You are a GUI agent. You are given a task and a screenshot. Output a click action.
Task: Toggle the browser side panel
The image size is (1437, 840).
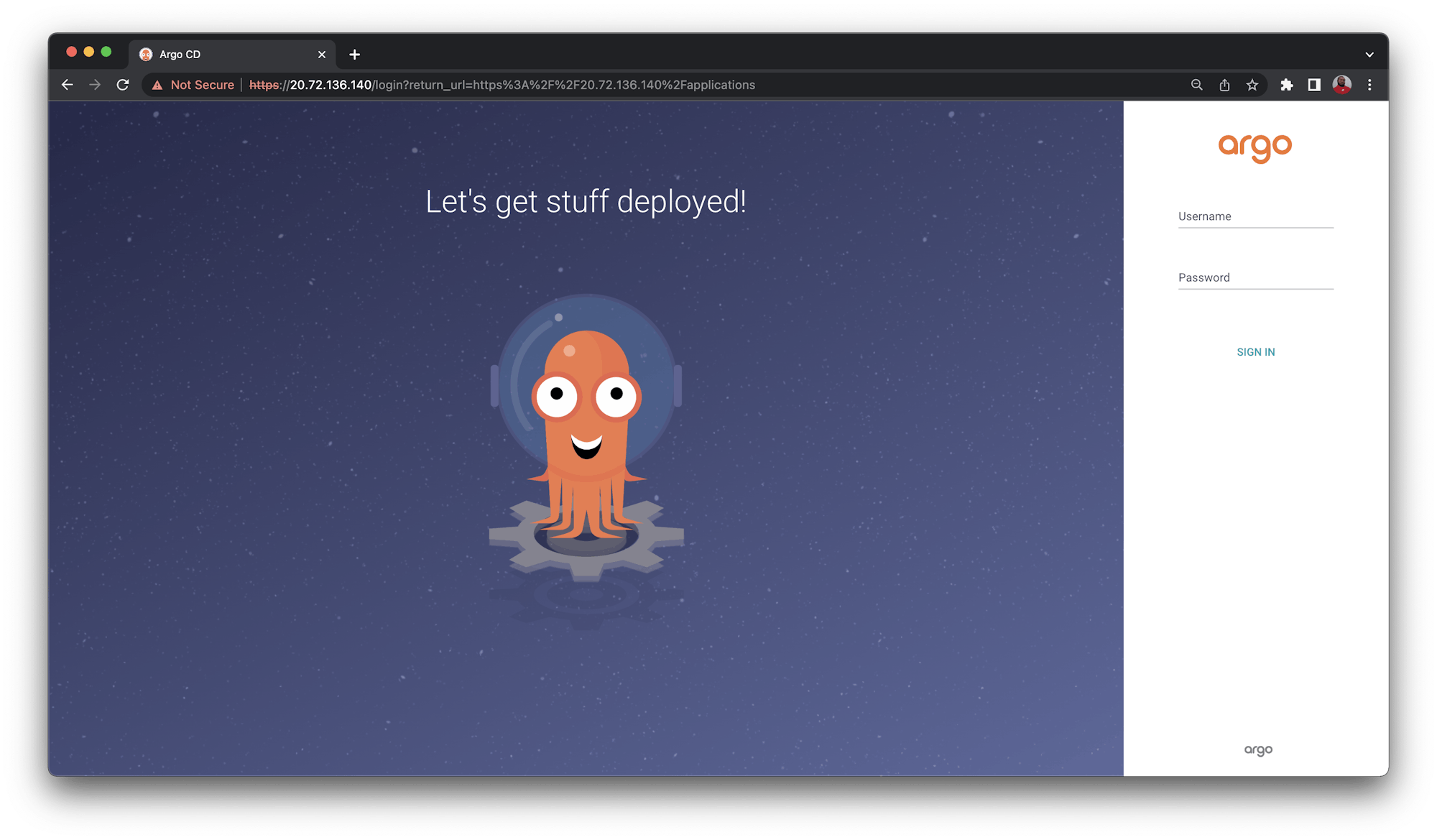tap(1314, 85)
